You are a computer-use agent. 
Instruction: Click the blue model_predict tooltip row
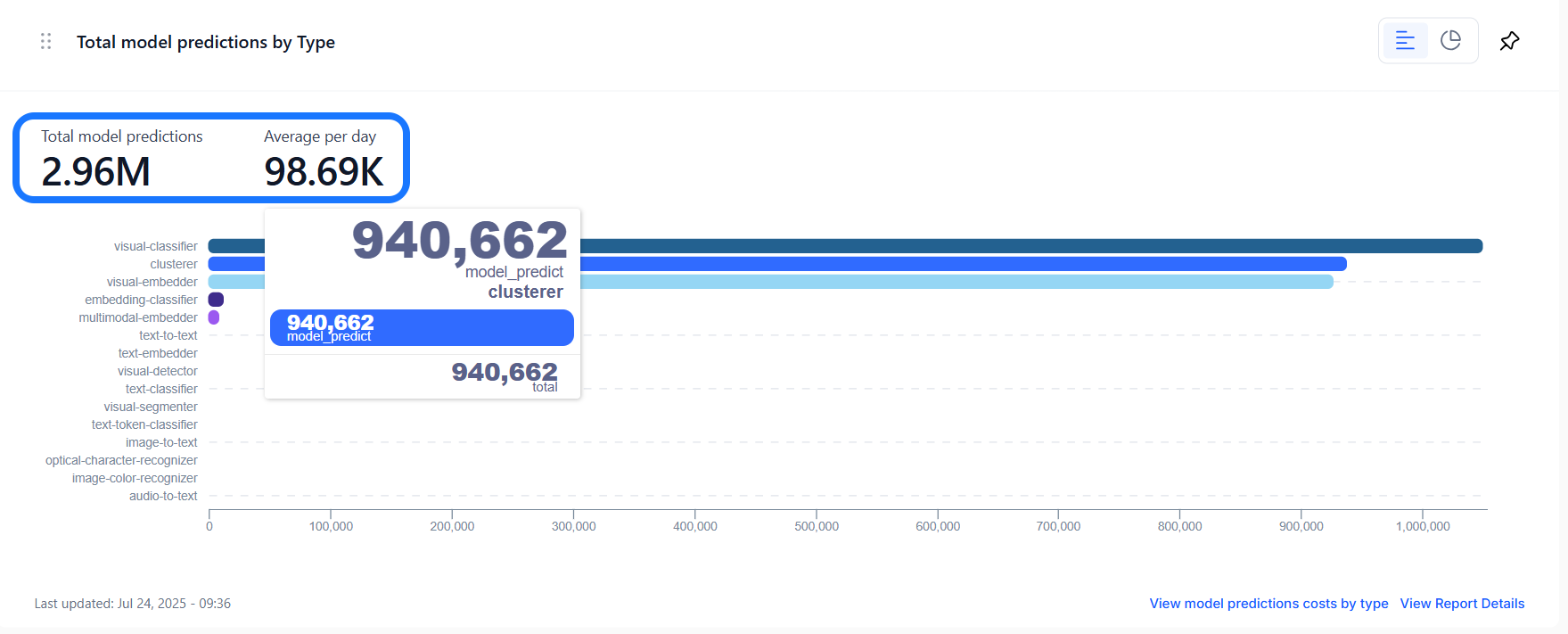point(422,327)
